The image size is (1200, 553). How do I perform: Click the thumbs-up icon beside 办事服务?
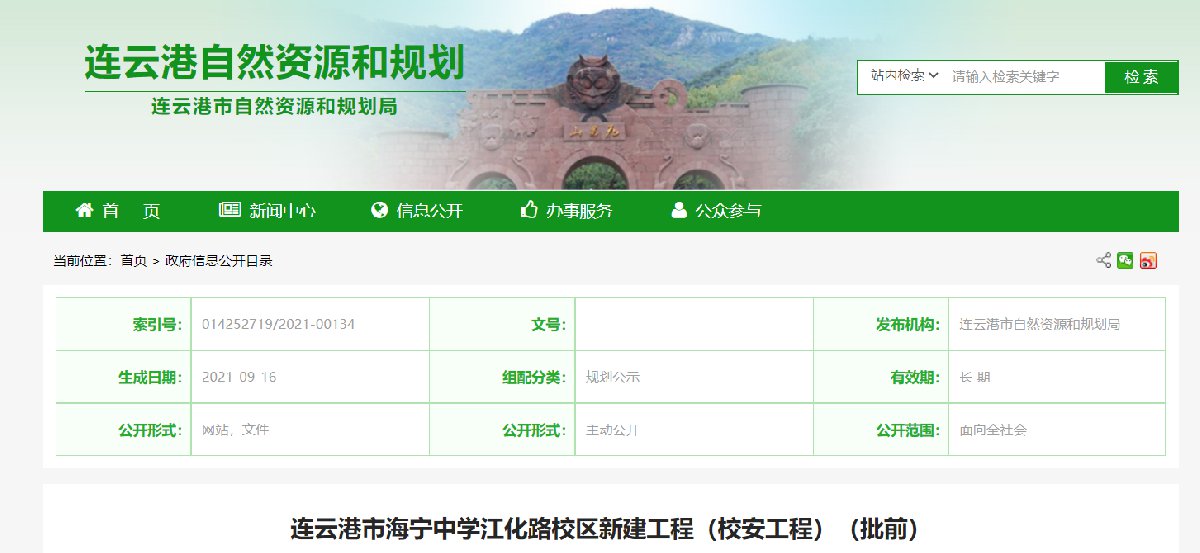coord(529,210)
